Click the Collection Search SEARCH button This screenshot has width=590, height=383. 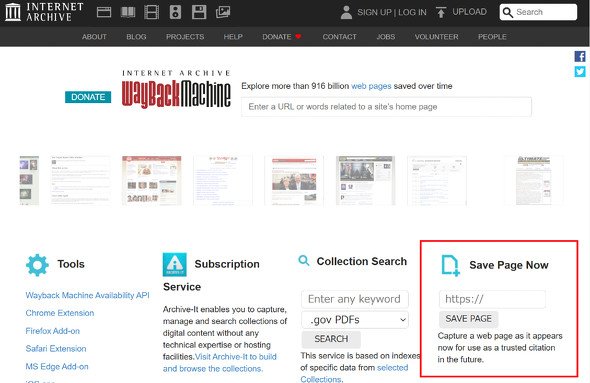point(331,339)
